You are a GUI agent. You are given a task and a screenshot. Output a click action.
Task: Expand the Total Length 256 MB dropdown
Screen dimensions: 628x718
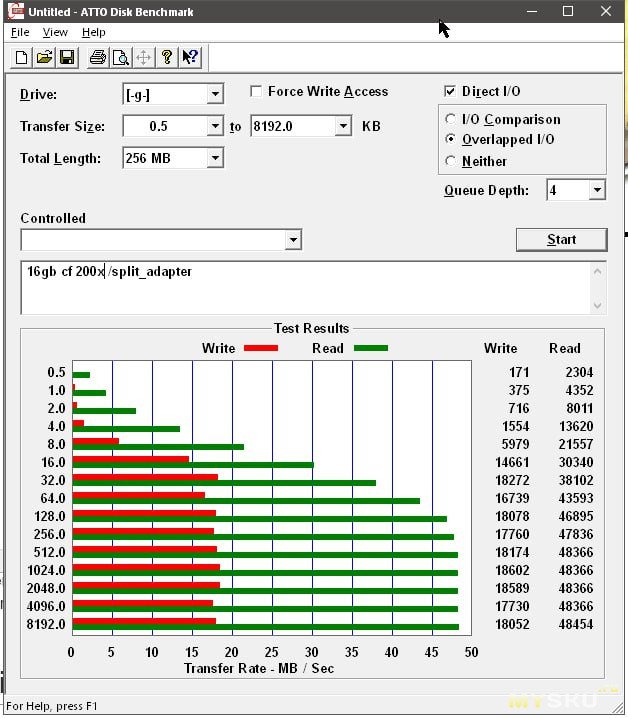coord(215,158)
